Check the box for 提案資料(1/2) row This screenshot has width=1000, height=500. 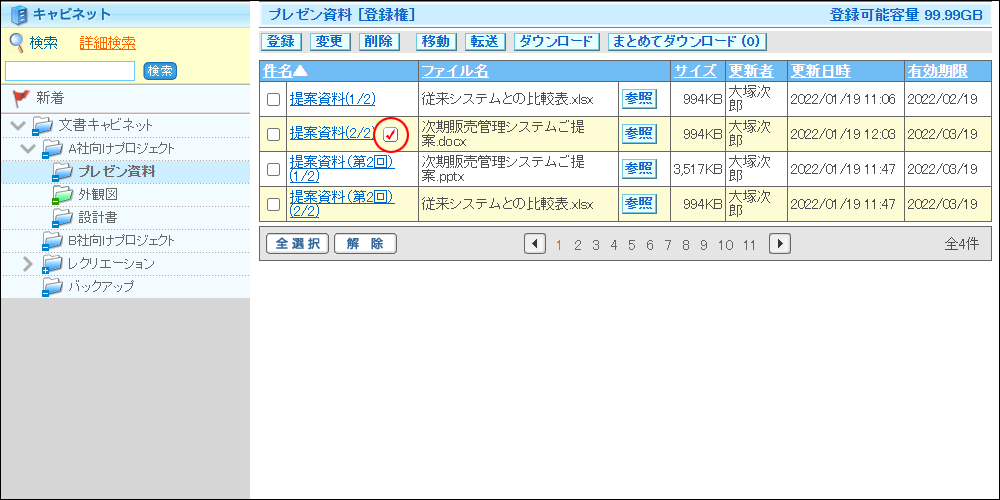click(x=273, y=99)
